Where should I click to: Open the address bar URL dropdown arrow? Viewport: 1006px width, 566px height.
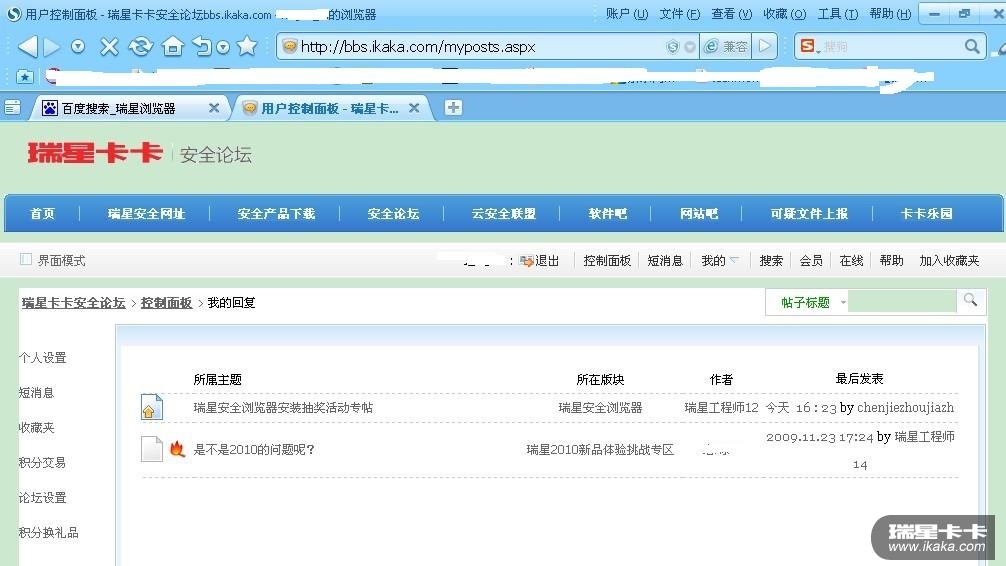tap(690, 47)
